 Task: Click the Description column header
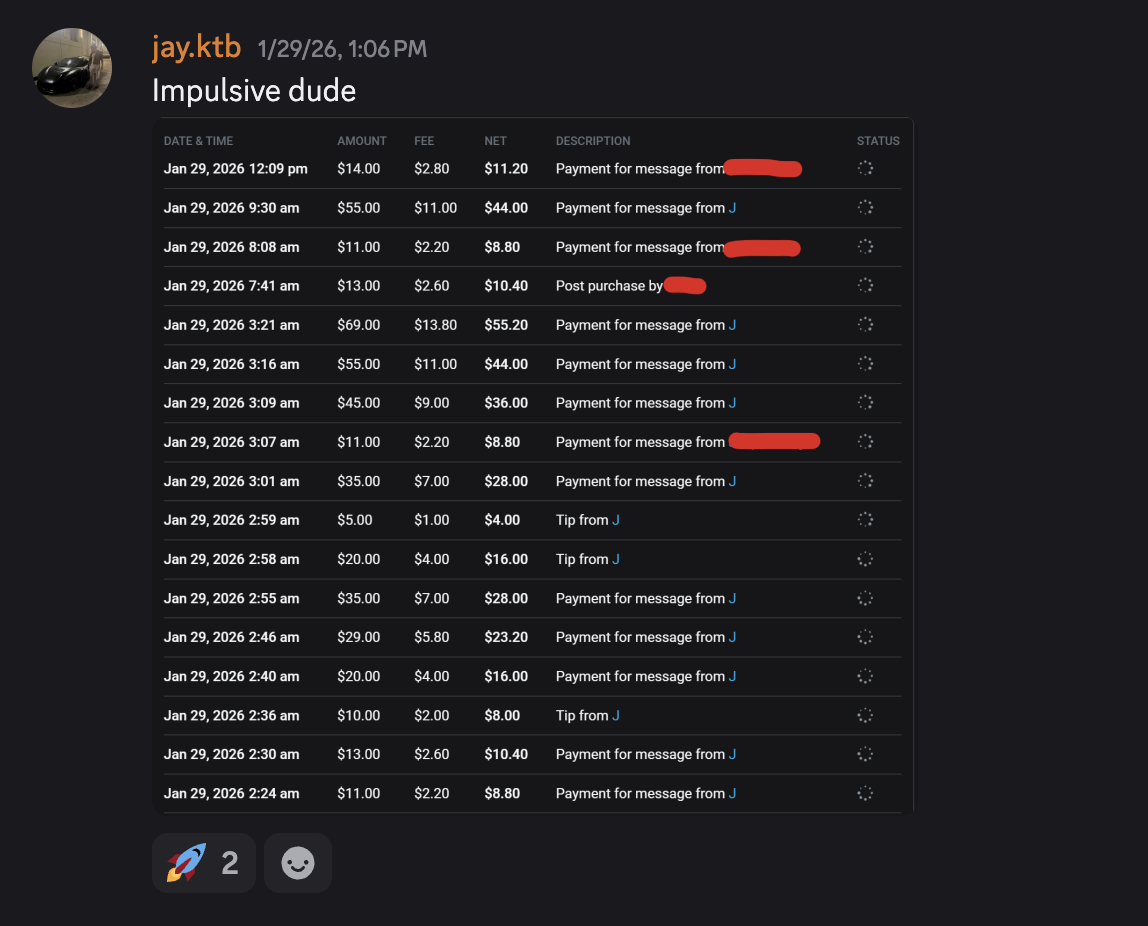click(593, 141)
